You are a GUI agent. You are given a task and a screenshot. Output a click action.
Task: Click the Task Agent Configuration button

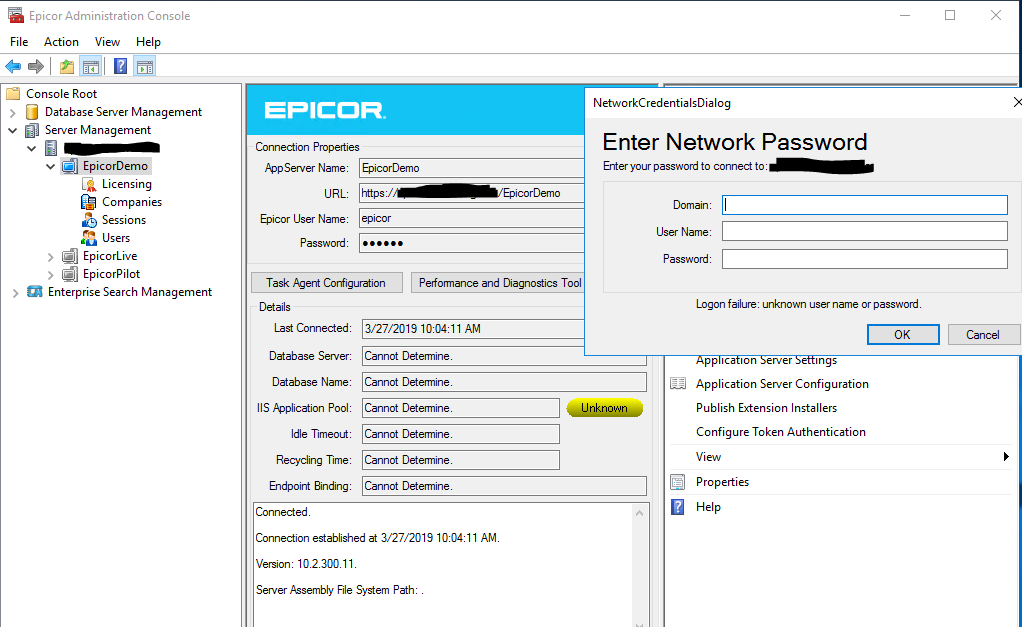coord(326,283)
